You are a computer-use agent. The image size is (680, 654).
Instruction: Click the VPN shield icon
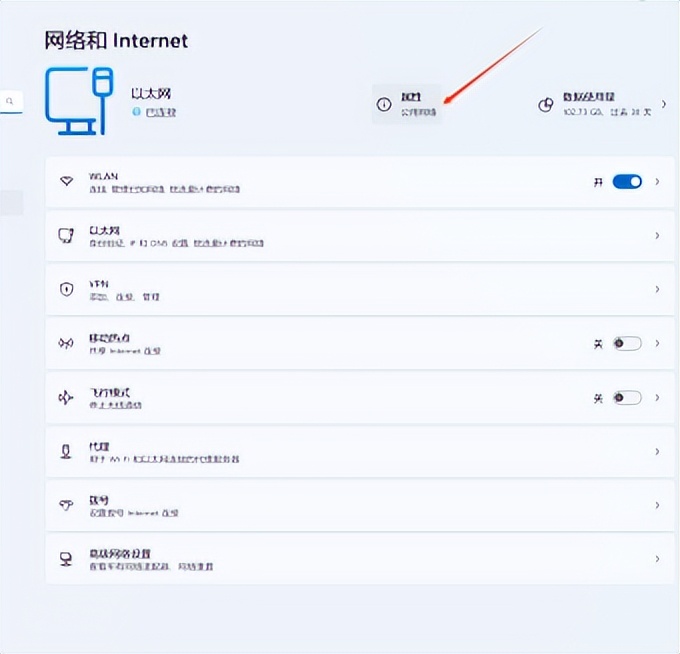point(67,289)
